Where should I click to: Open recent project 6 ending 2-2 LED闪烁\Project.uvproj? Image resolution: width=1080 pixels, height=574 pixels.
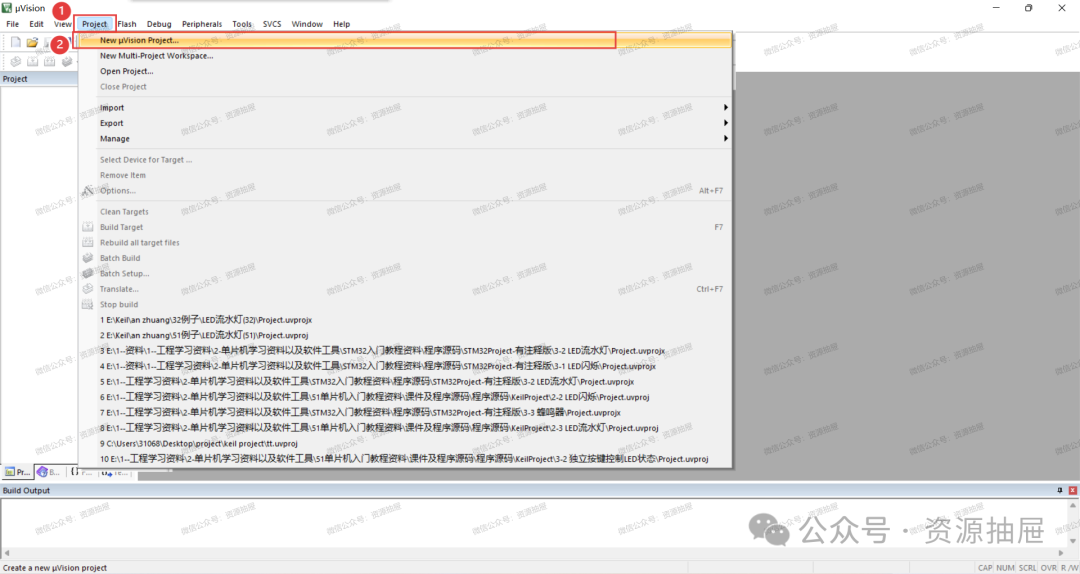coord(406,397)
